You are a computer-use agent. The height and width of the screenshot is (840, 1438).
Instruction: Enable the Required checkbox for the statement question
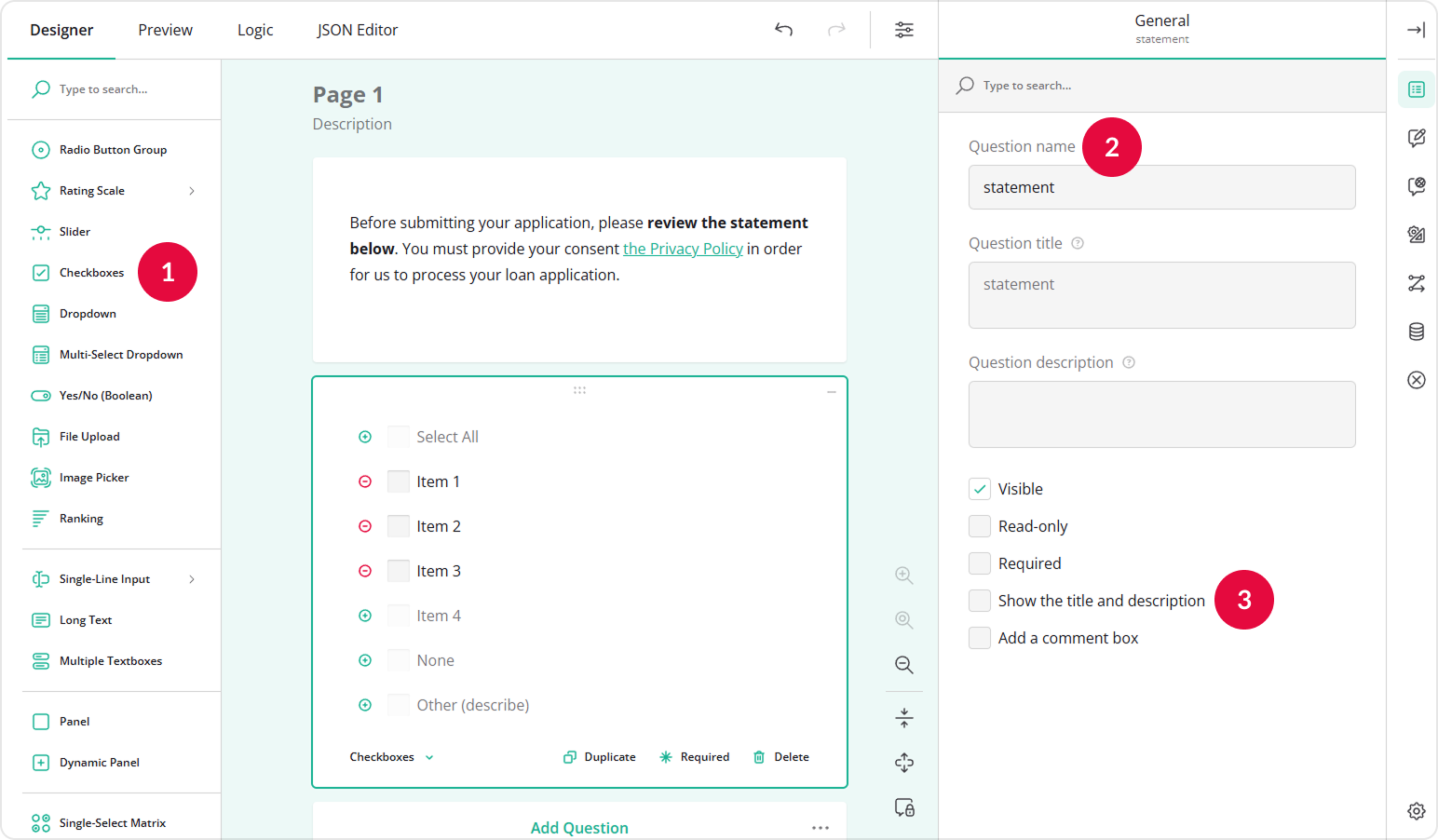click(980, 562)
